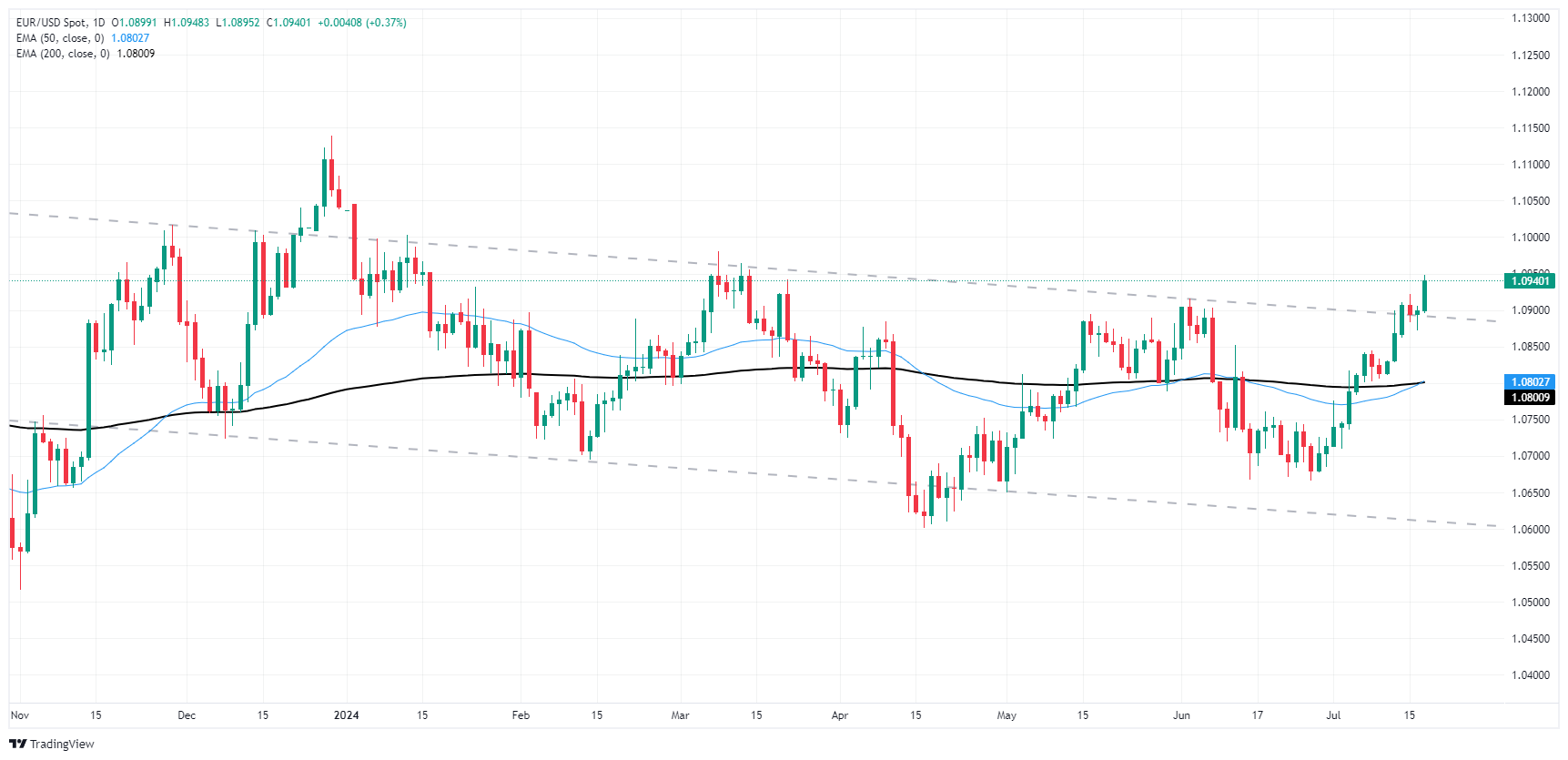Click the Jul label on time axis

(1333, 715)
